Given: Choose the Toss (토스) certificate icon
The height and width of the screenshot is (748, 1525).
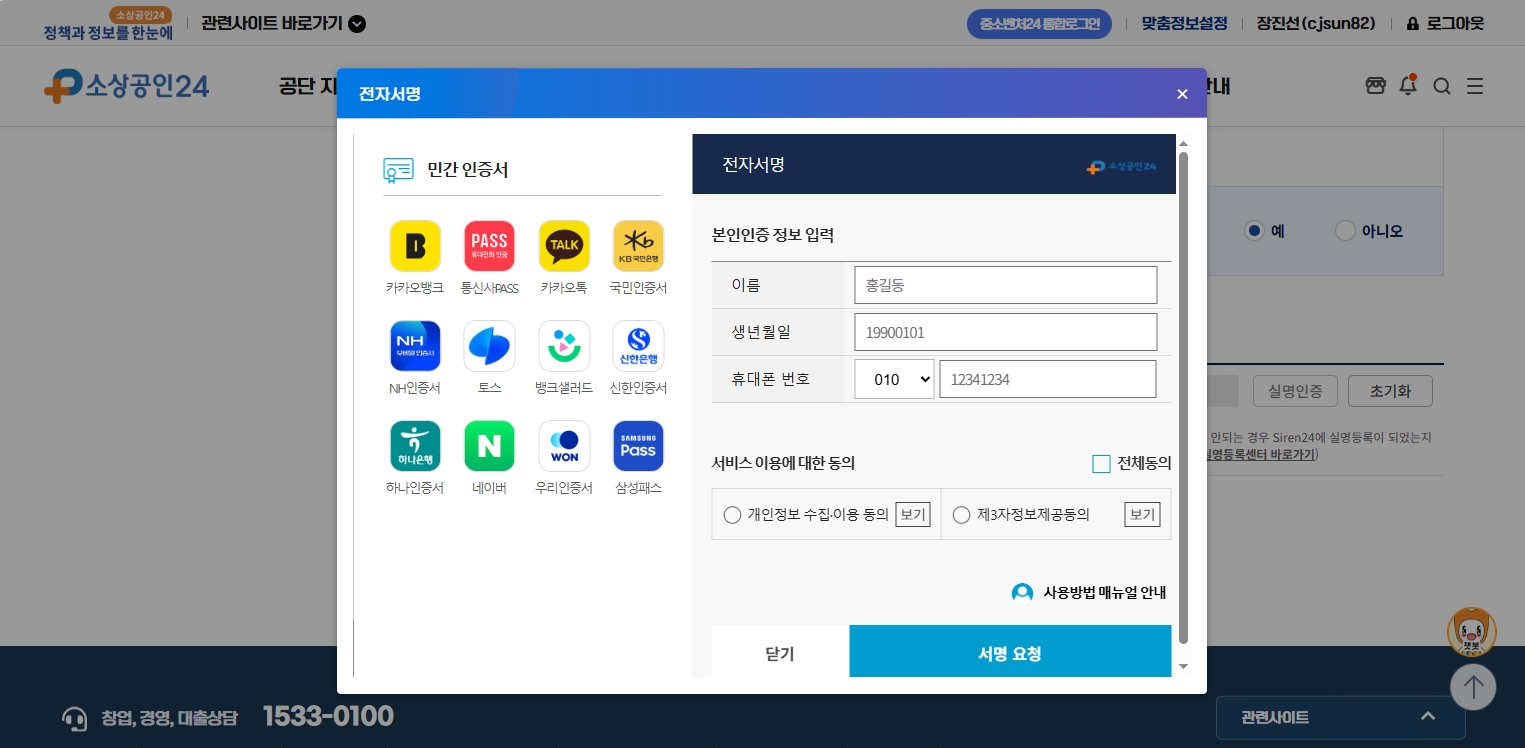Looking at the screenshot, I should click(489, 346).
